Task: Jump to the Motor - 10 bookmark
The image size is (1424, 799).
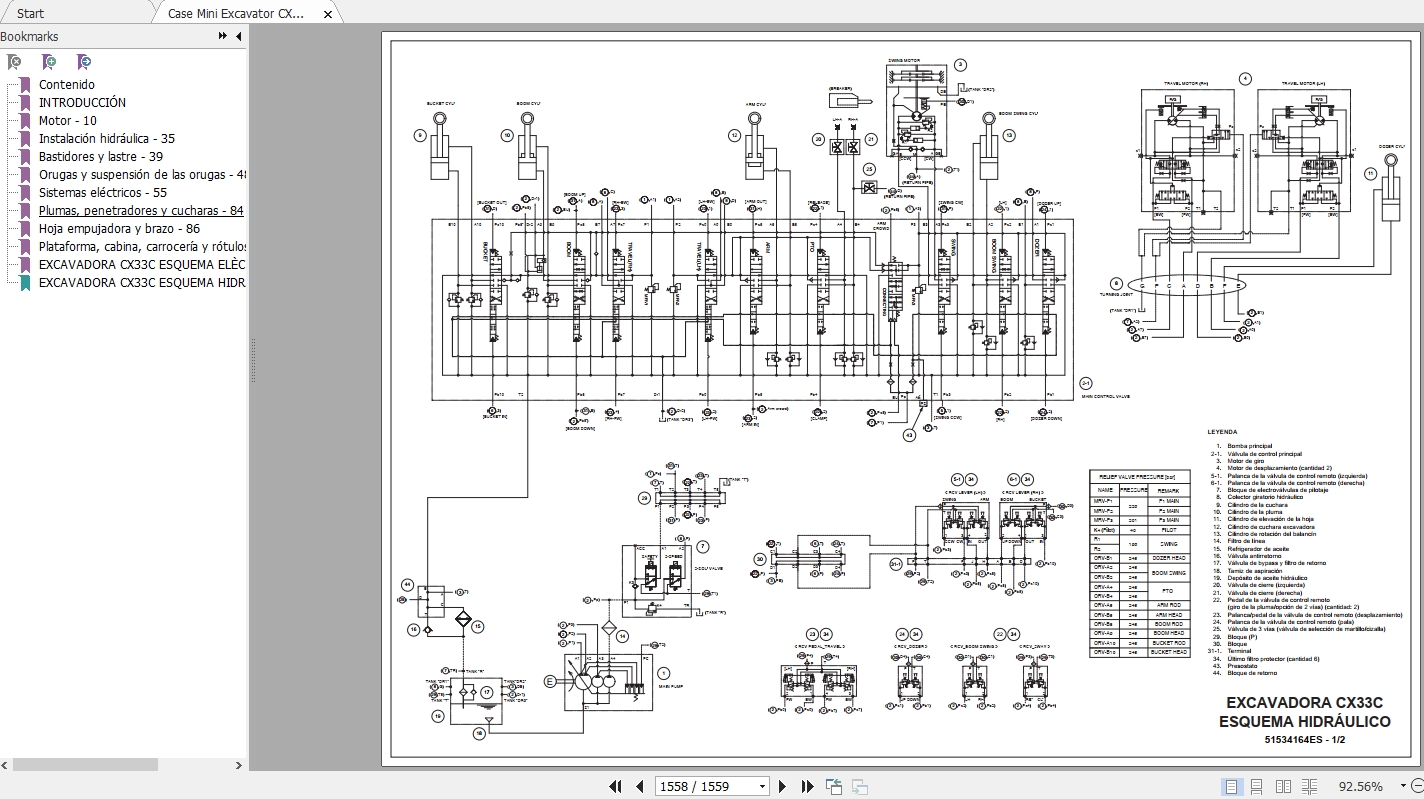Action: (68, 121)
